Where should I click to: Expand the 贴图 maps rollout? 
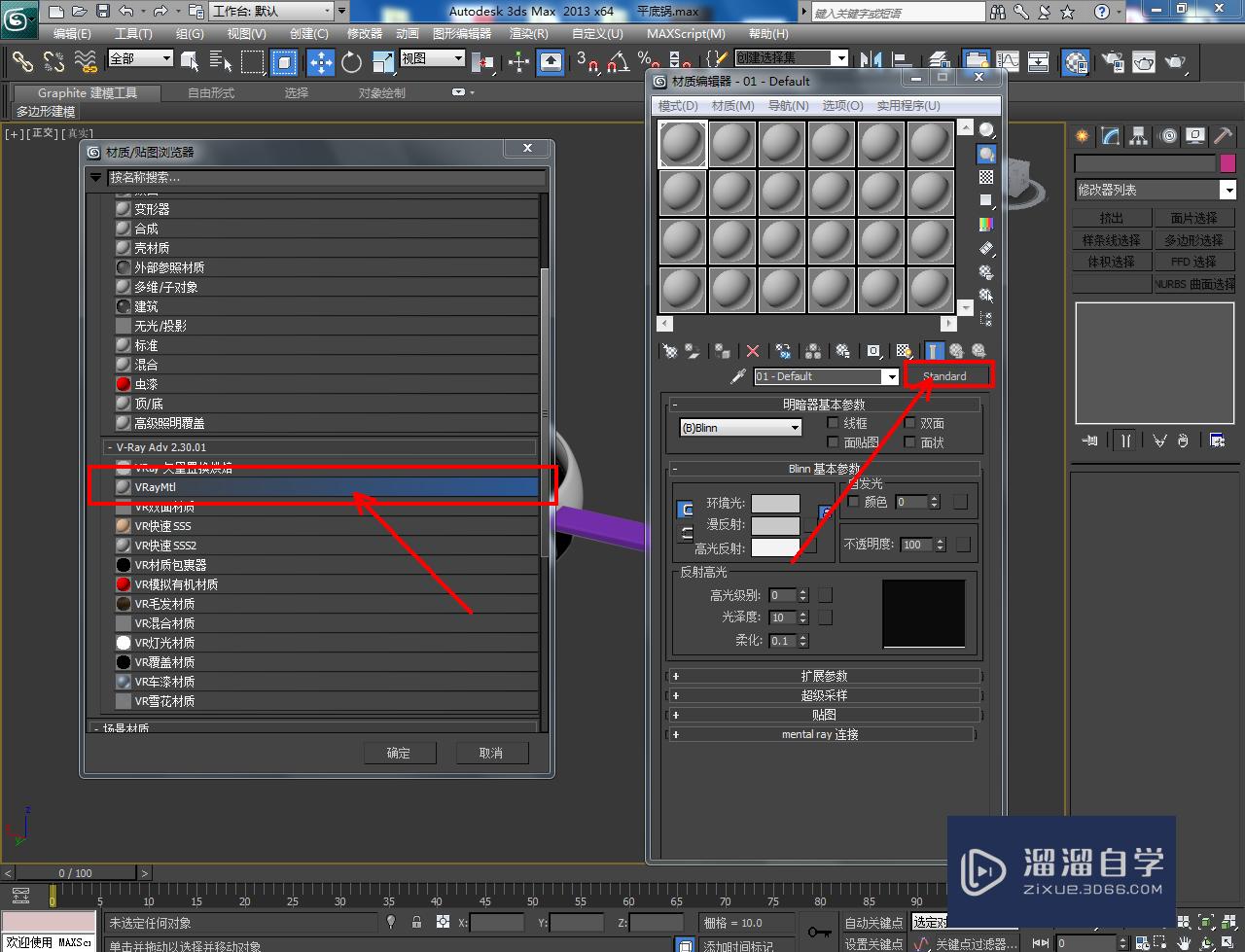click(824, 715)
